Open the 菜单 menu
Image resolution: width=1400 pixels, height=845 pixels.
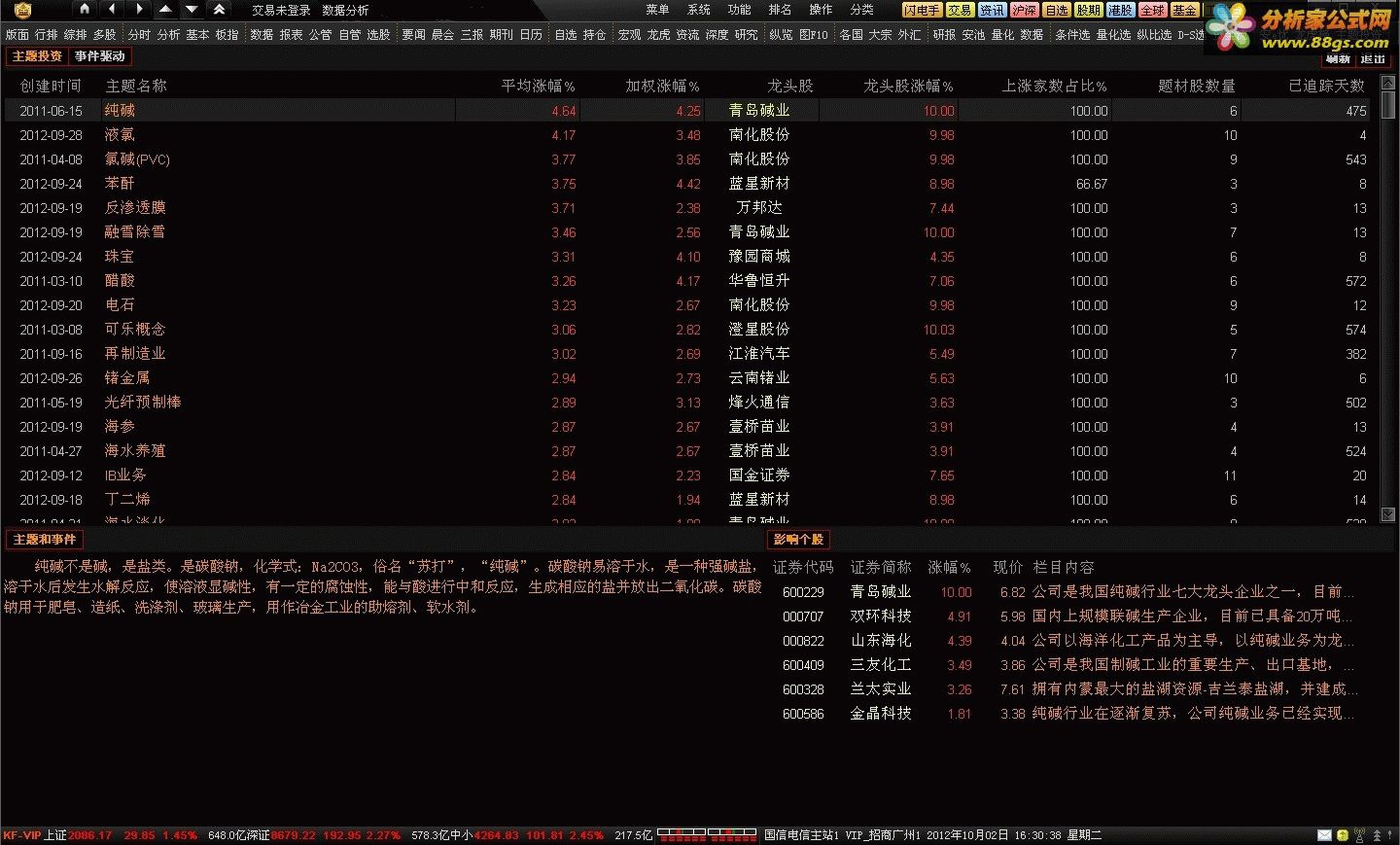point(657,10)
